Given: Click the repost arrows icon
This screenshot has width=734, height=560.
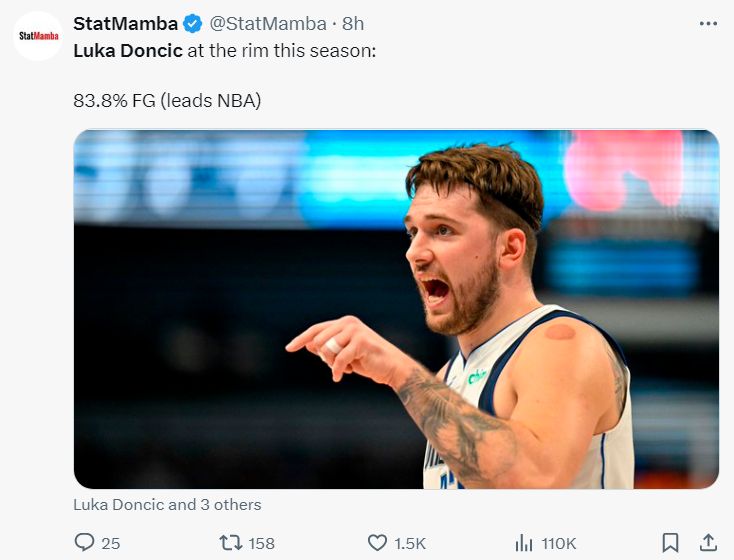Looking at the screenshot, I should click(x=230, y=543).
